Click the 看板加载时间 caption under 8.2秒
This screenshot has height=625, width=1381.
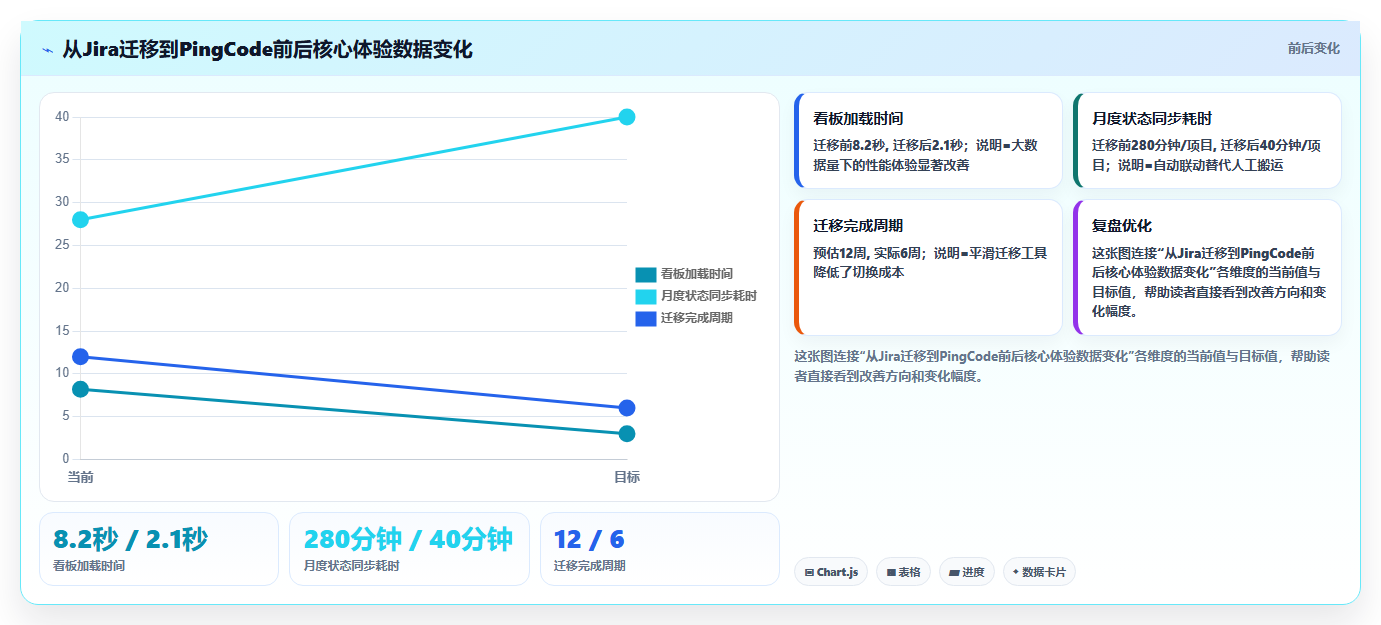click(x=89, y=566)
